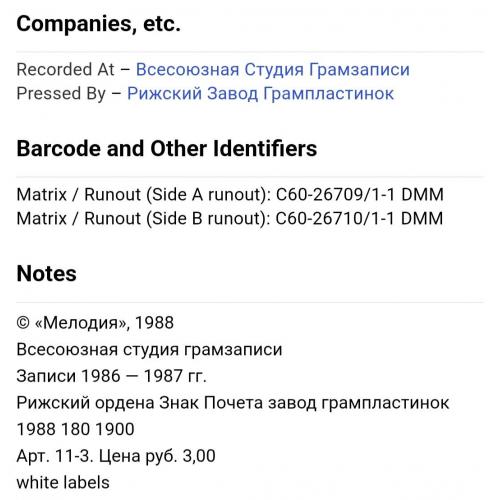Select the C60-26709/1-1 DMM matrix value
This screenshot has width=500, height=500.
click(360, 194)
